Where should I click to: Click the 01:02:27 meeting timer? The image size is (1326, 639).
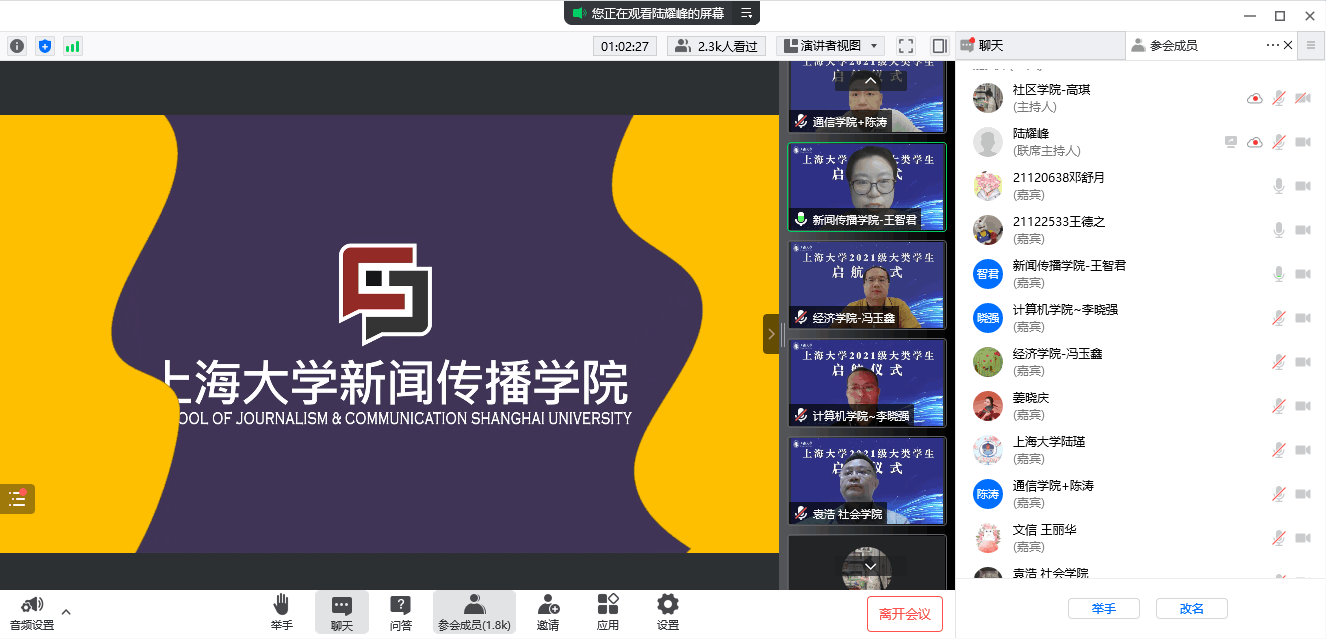tap(625, 46)
